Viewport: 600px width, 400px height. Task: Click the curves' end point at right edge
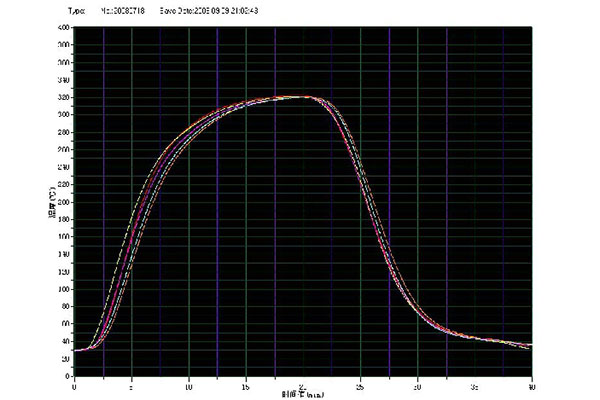pyautogui.click(x=530, y=346)
